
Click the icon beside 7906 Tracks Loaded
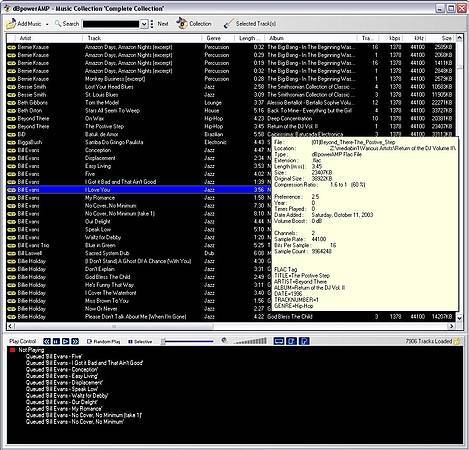[x=457, y=341]
